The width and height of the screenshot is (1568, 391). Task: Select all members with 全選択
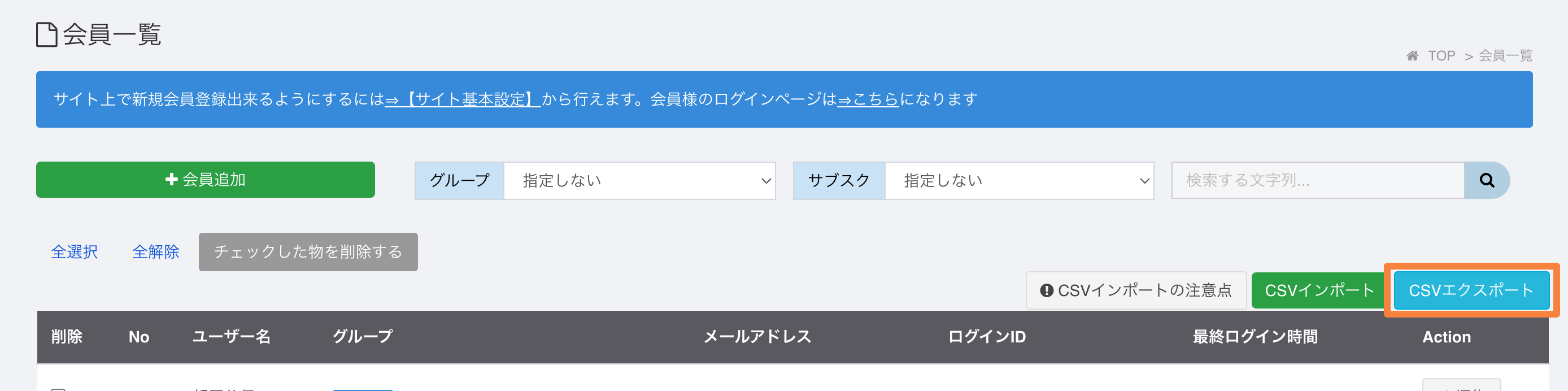pos(74,251)
